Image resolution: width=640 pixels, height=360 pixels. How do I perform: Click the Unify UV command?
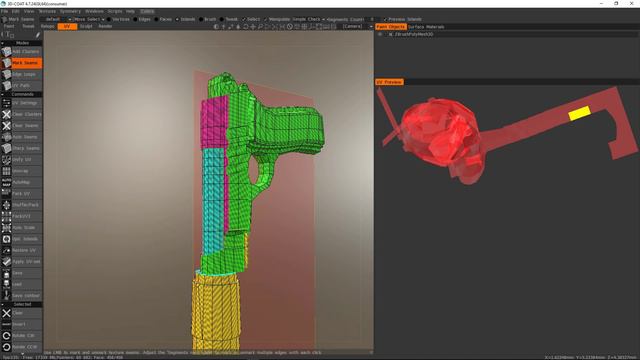pos(22,160)
